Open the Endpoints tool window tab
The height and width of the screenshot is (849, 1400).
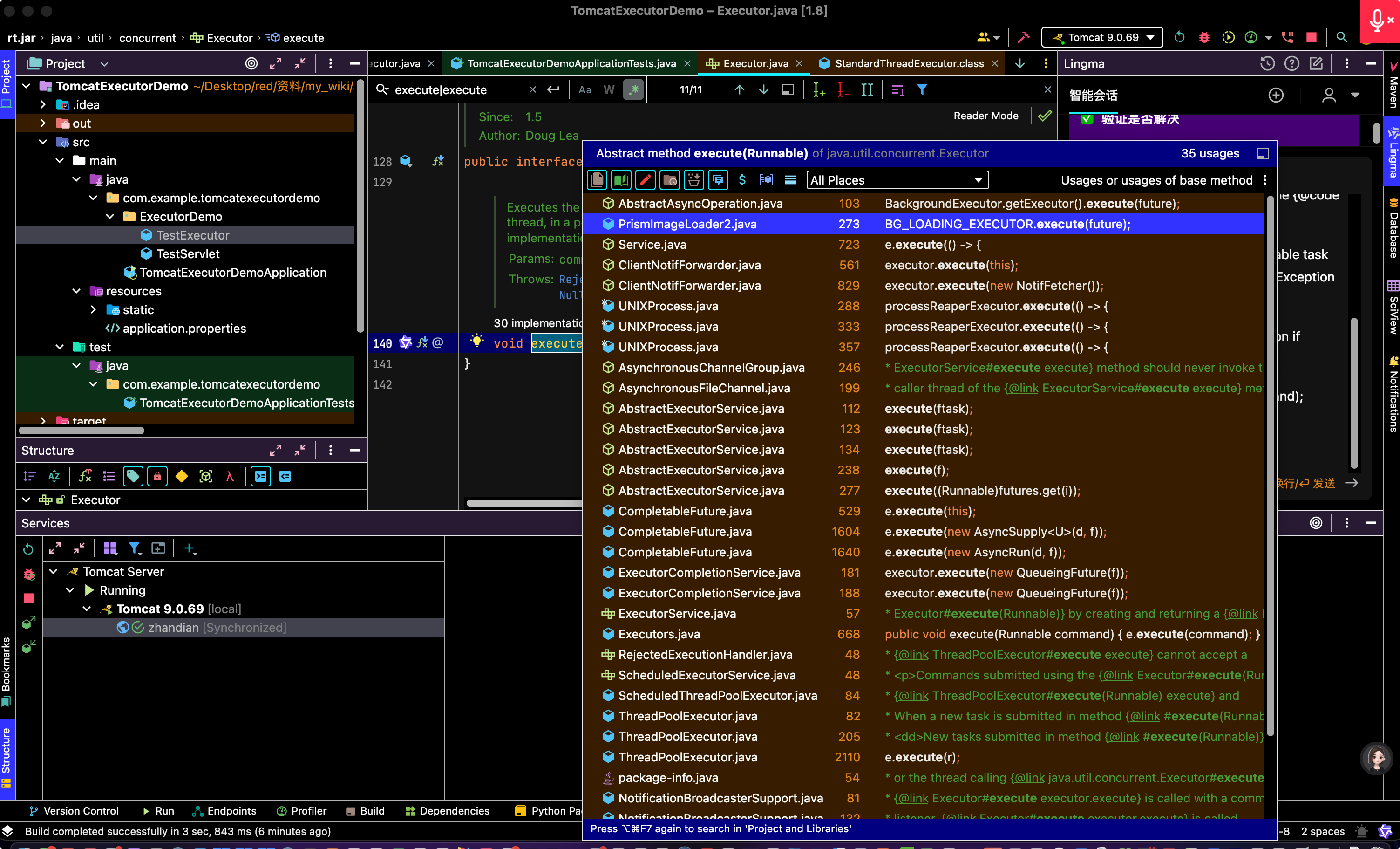224,811
